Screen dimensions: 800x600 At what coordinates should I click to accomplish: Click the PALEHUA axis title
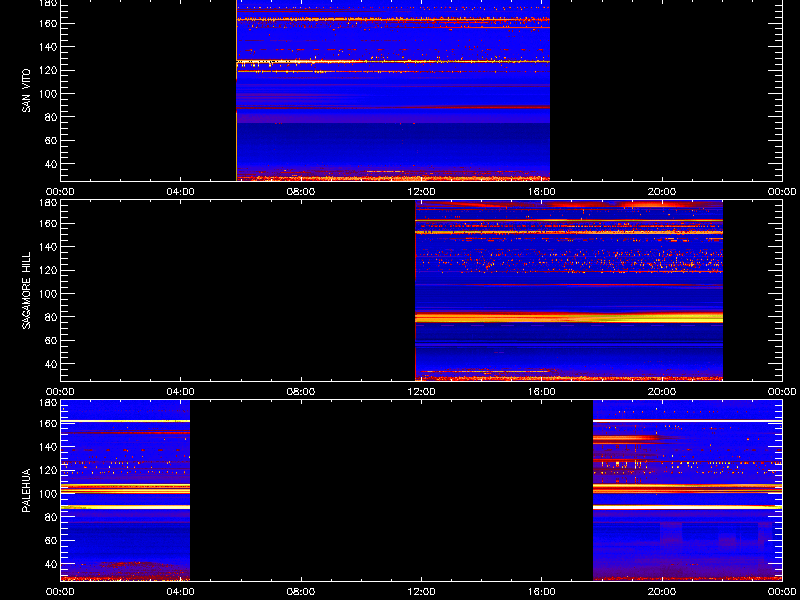(x=26, y=490)
